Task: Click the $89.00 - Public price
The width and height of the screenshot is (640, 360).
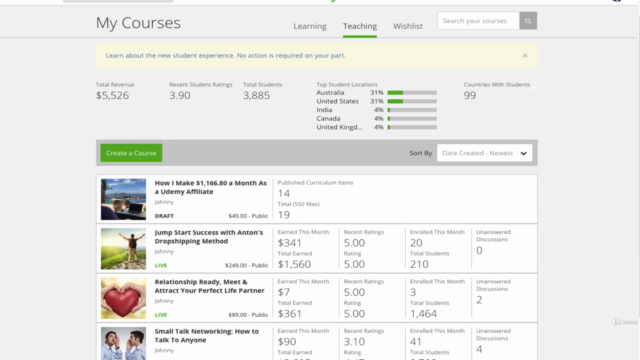Action: pos(248,315)
